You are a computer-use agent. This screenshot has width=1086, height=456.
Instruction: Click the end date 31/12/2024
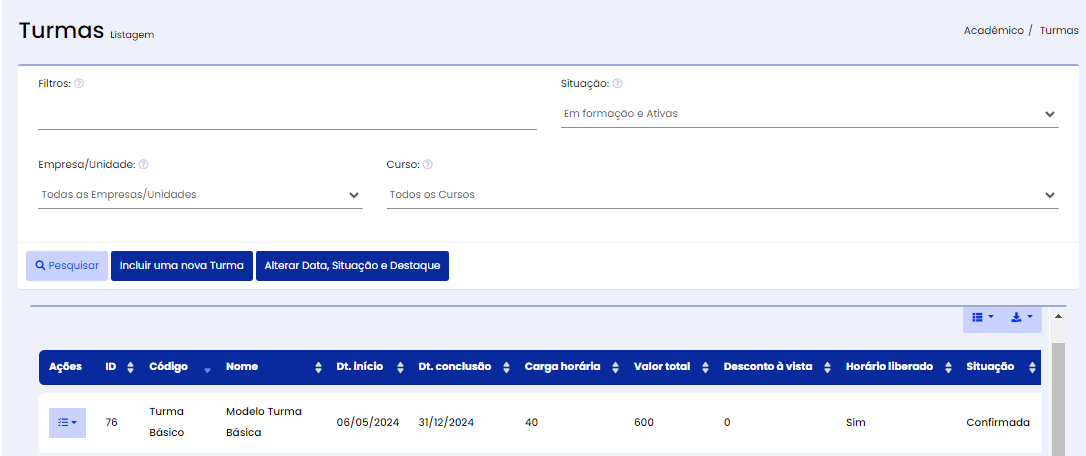click(446, 422)
